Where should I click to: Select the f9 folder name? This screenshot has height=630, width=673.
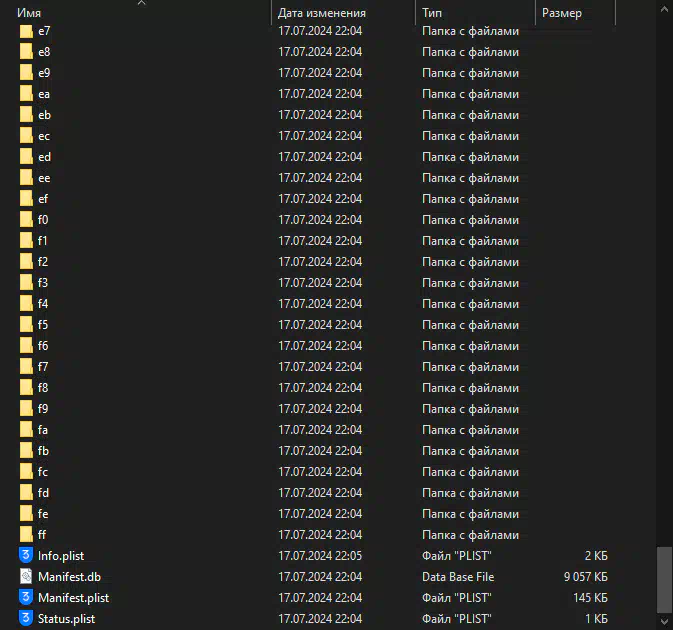[43, 409]
